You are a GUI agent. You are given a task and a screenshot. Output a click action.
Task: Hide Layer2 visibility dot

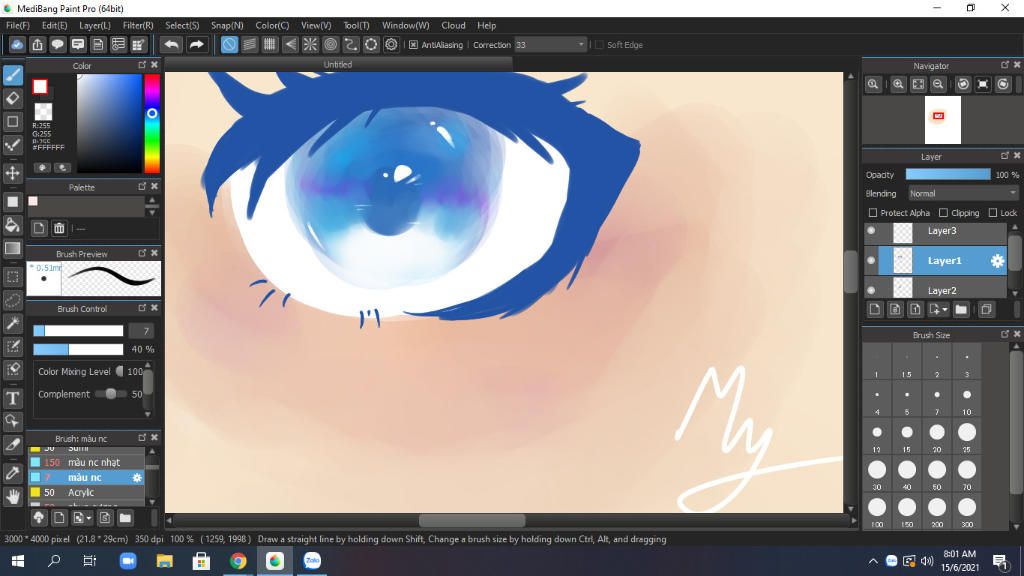tap(871, 290)
